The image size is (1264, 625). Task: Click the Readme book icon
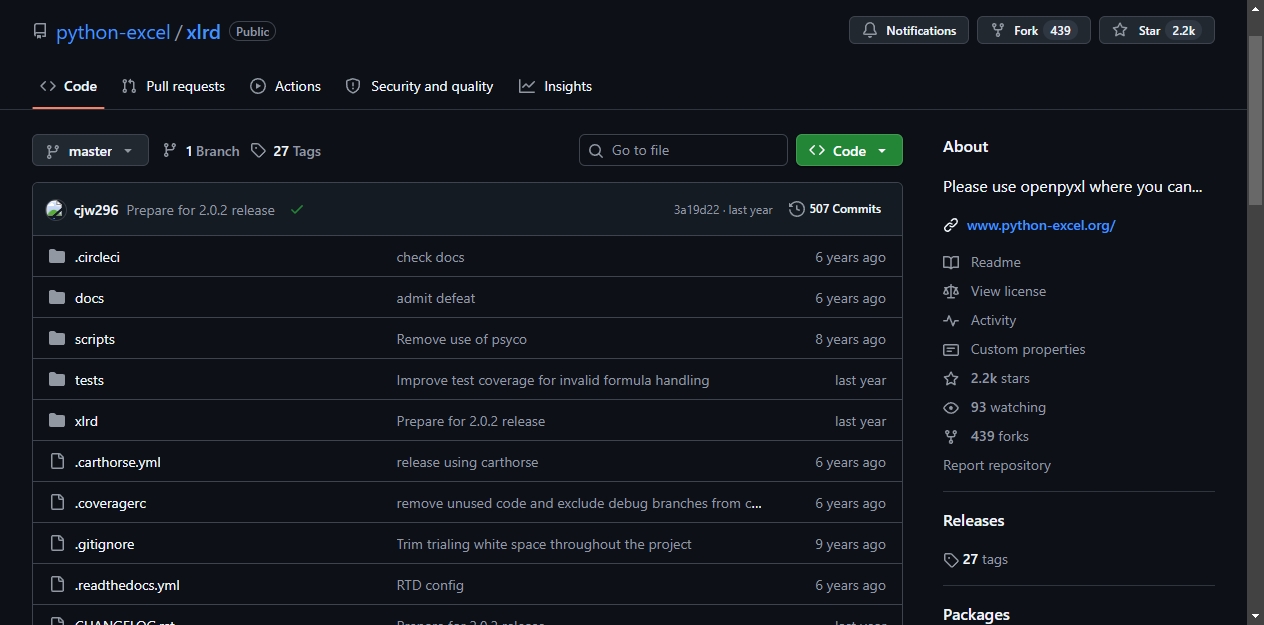pyautogui.click(x=951, y=262)
